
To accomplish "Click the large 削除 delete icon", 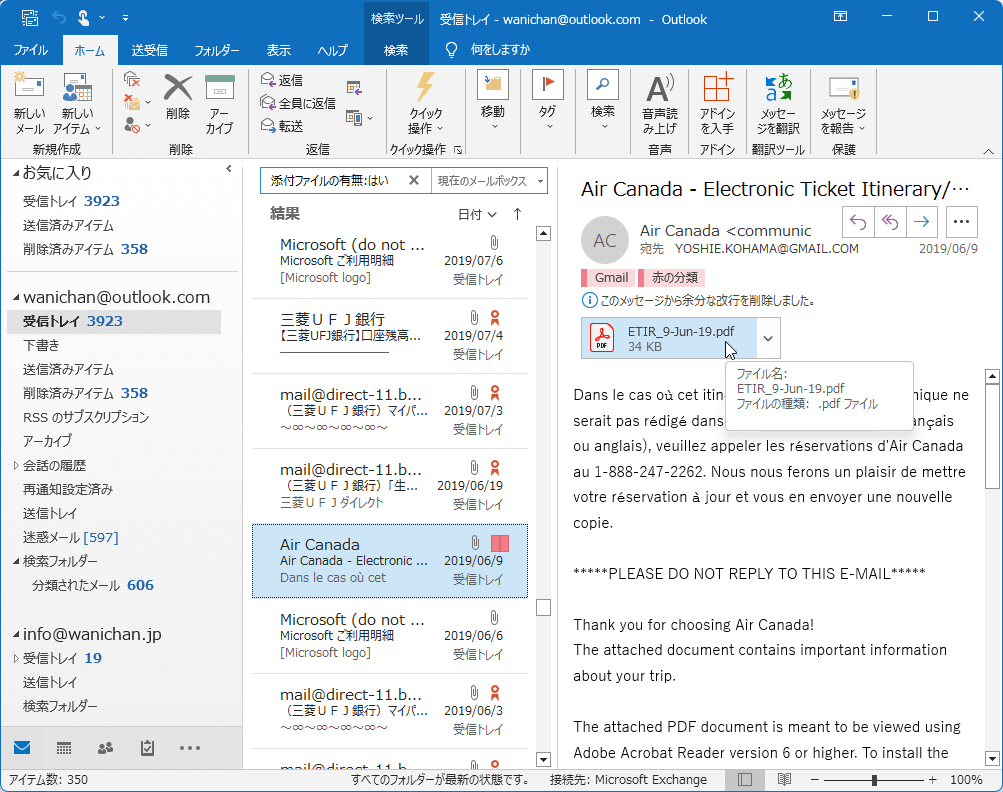I will click(178, 96).
